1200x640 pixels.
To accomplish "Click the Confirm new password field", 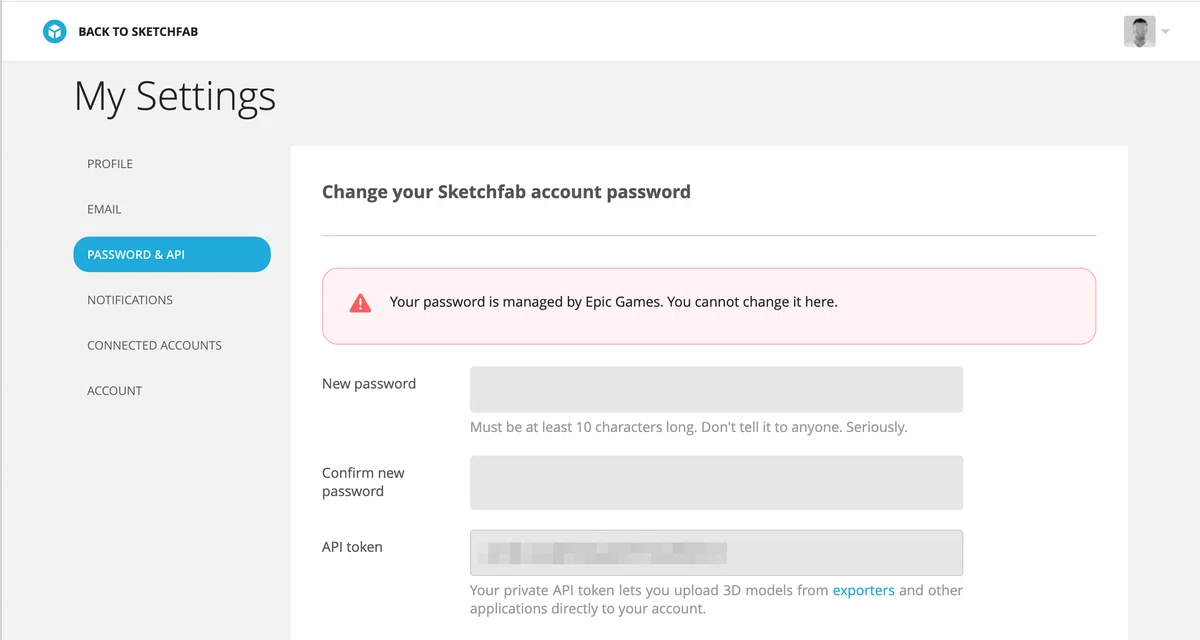I will (x=716, y=483).
